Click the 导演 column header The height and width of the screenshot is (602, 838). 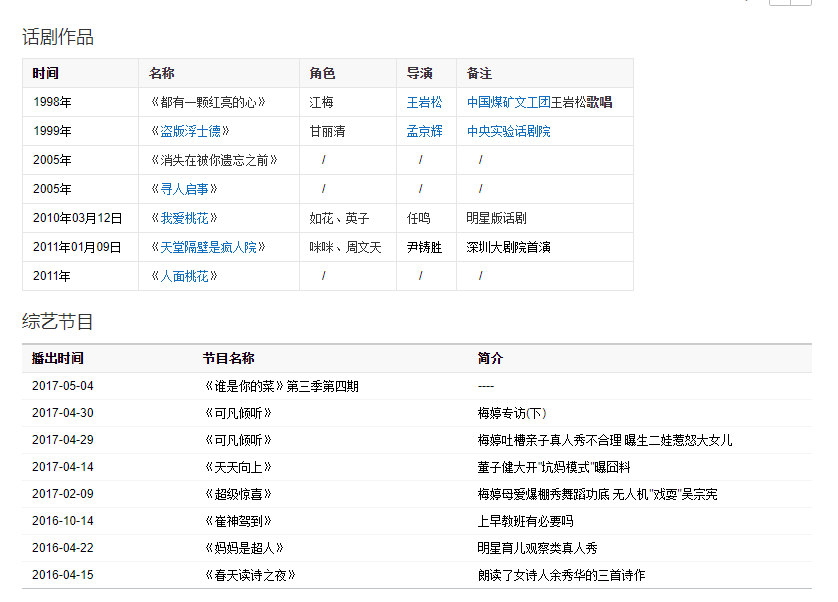(419, 73)
